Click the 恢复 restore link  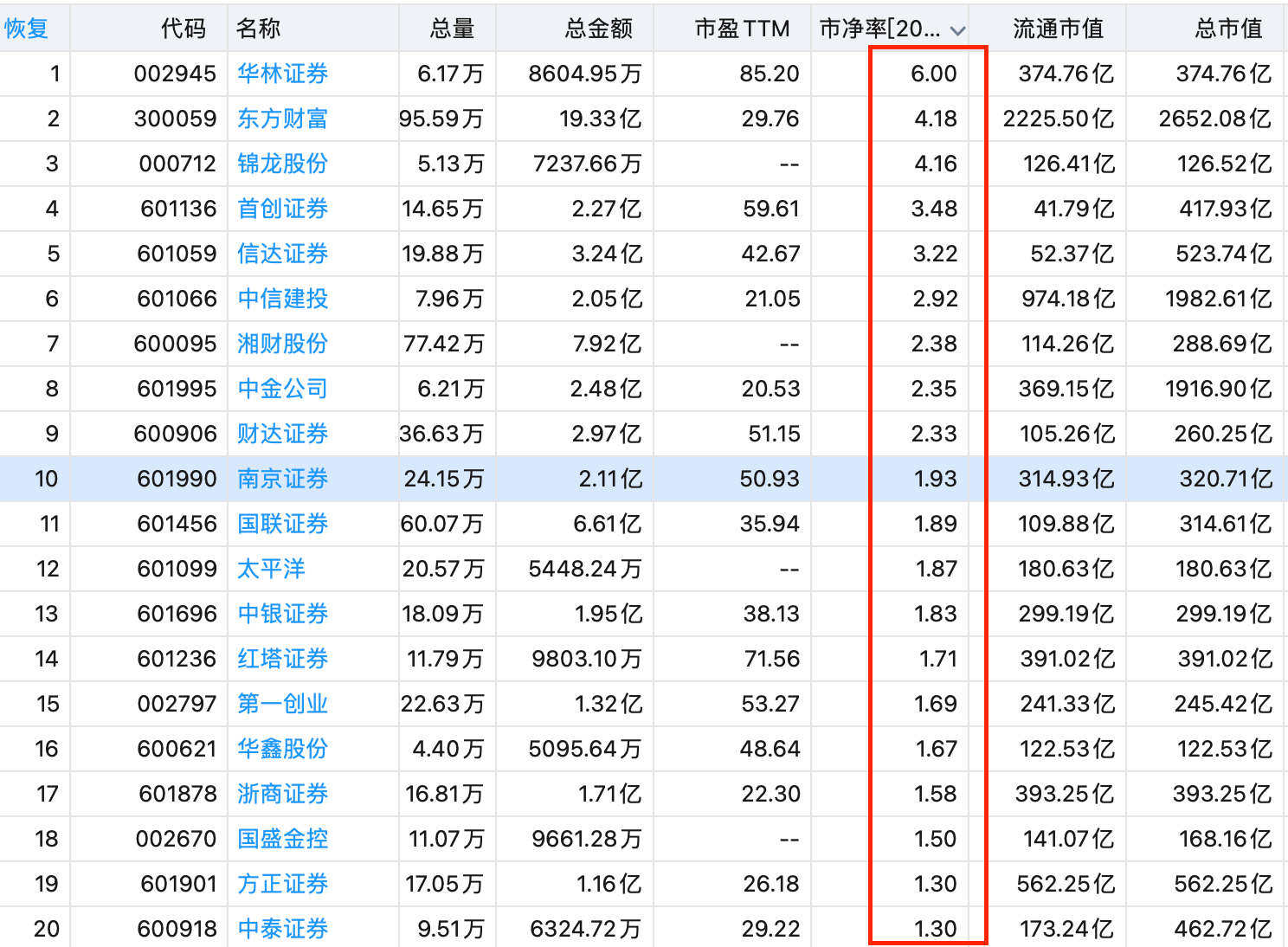pyautogui.click(x=26, y=29)
